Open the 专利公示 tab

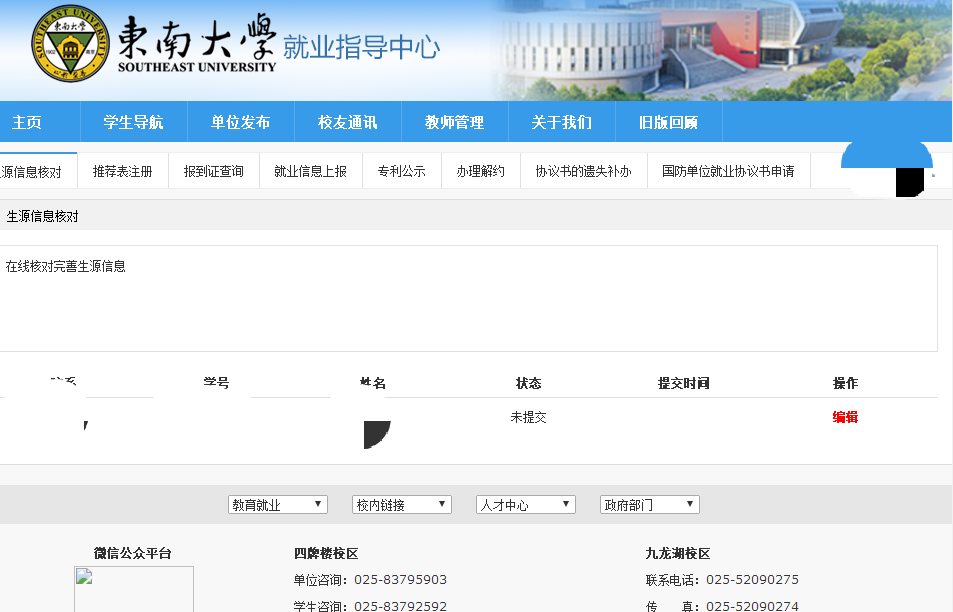pos(401,171)
